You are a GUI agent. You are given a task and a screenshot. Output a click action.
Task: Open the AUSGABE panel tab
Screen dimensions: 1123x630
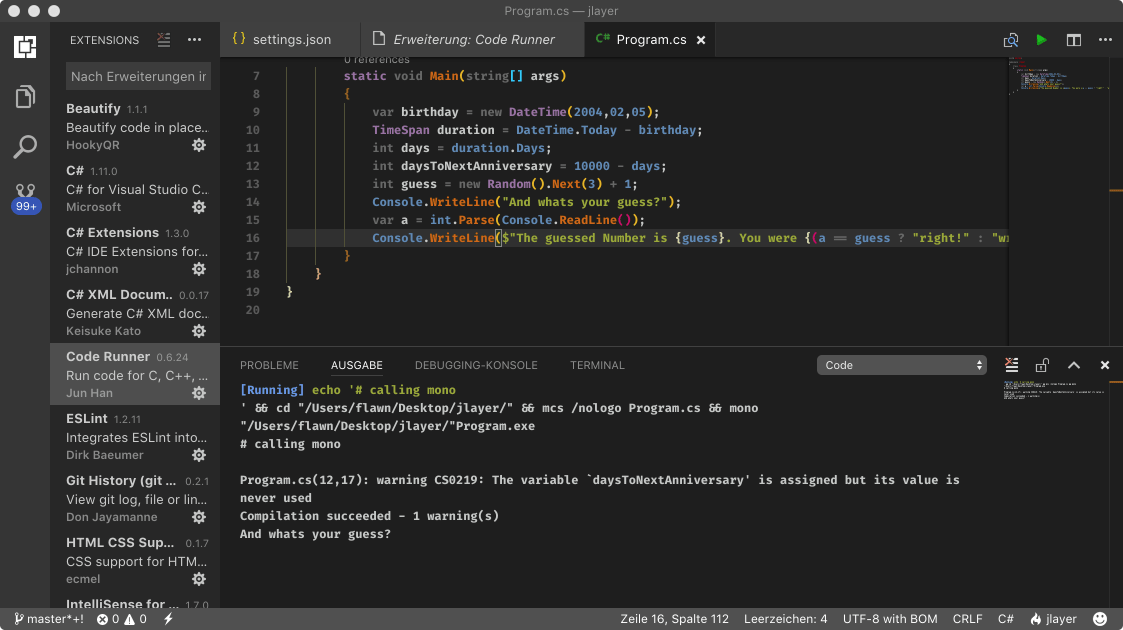tap(357, 365)
